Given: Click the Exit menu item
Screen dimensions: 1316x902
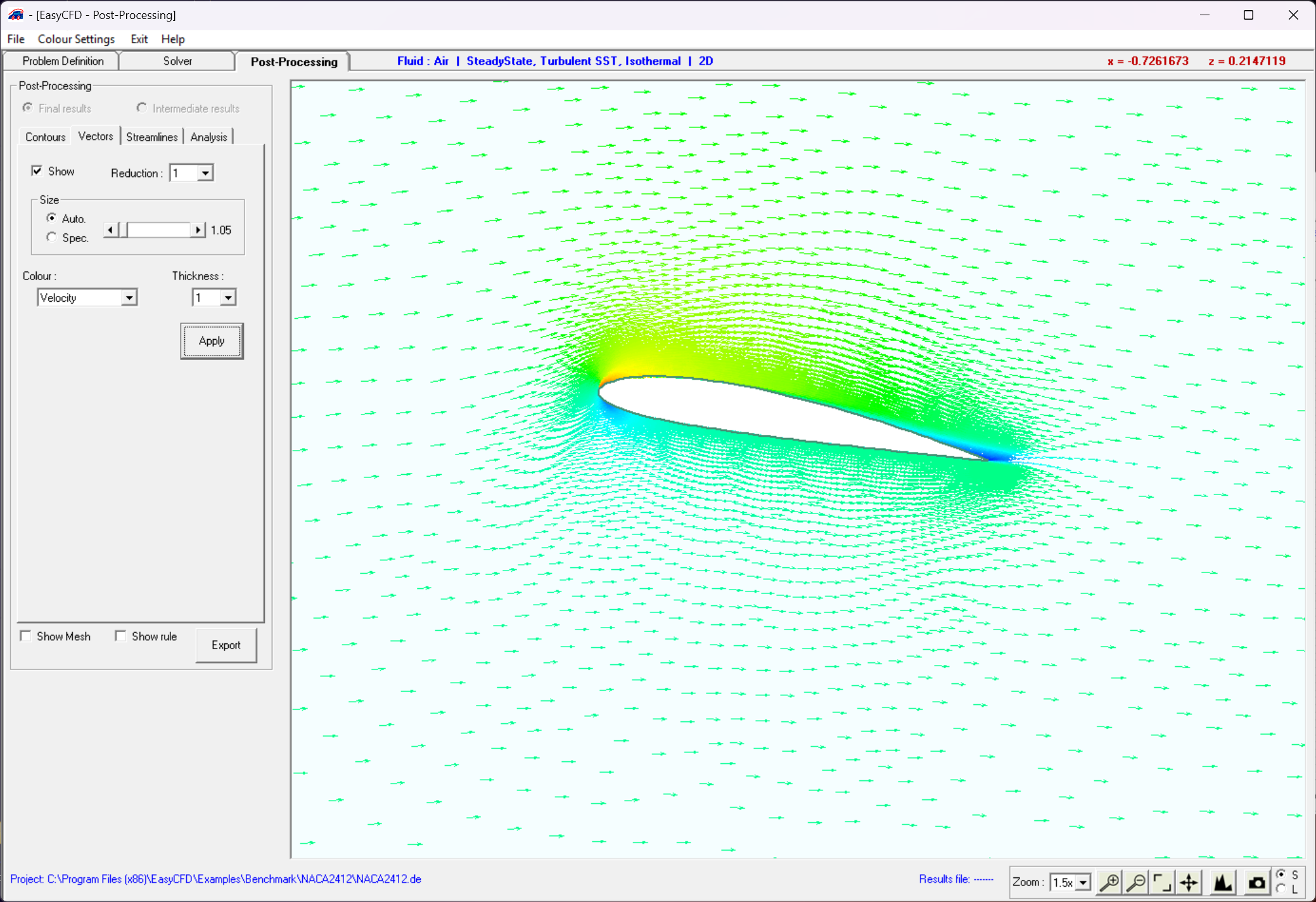Looking at the screenshot, I should coord(139,39).
